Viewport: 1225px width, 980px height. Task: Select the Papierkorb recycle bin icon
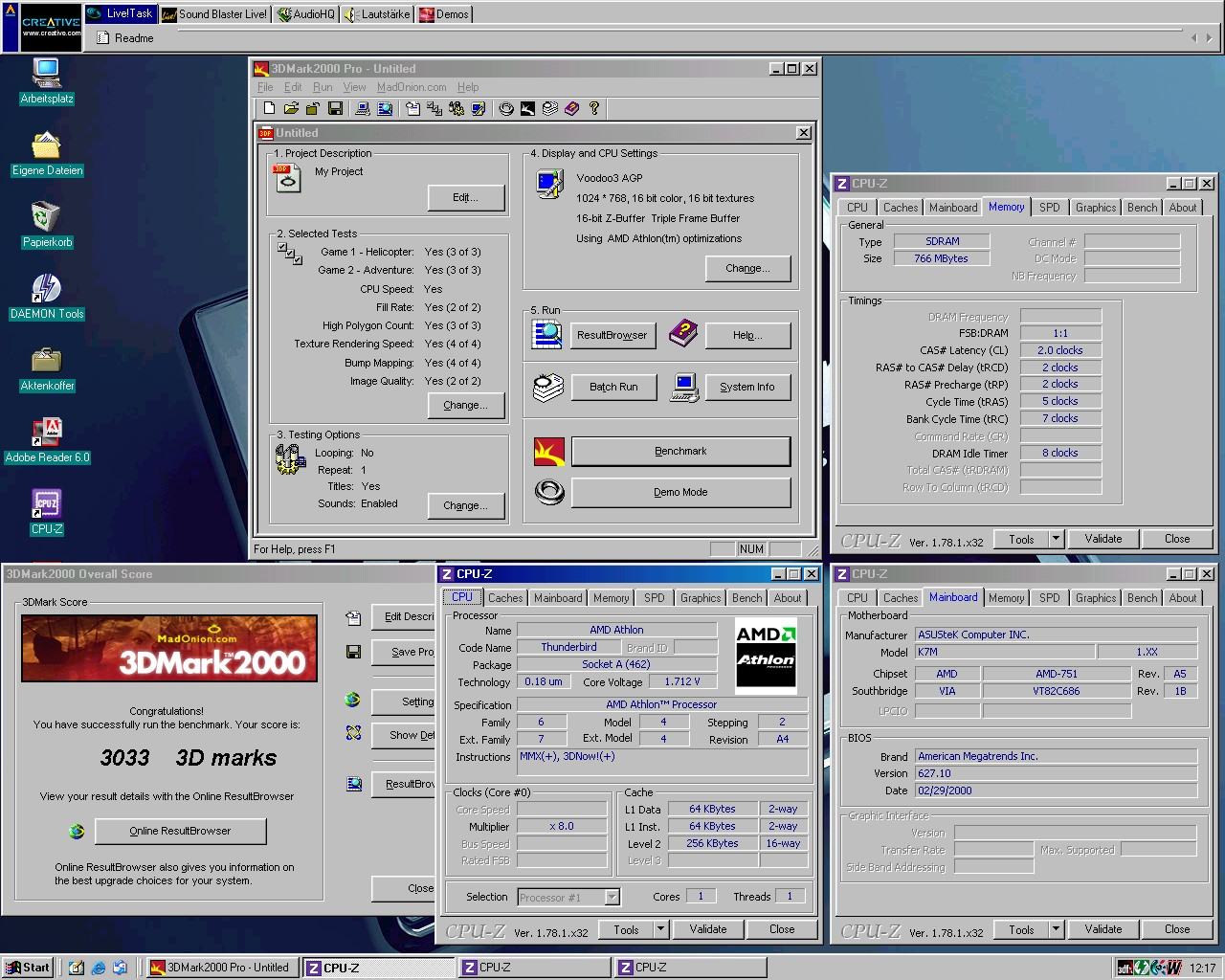(47, 224)
